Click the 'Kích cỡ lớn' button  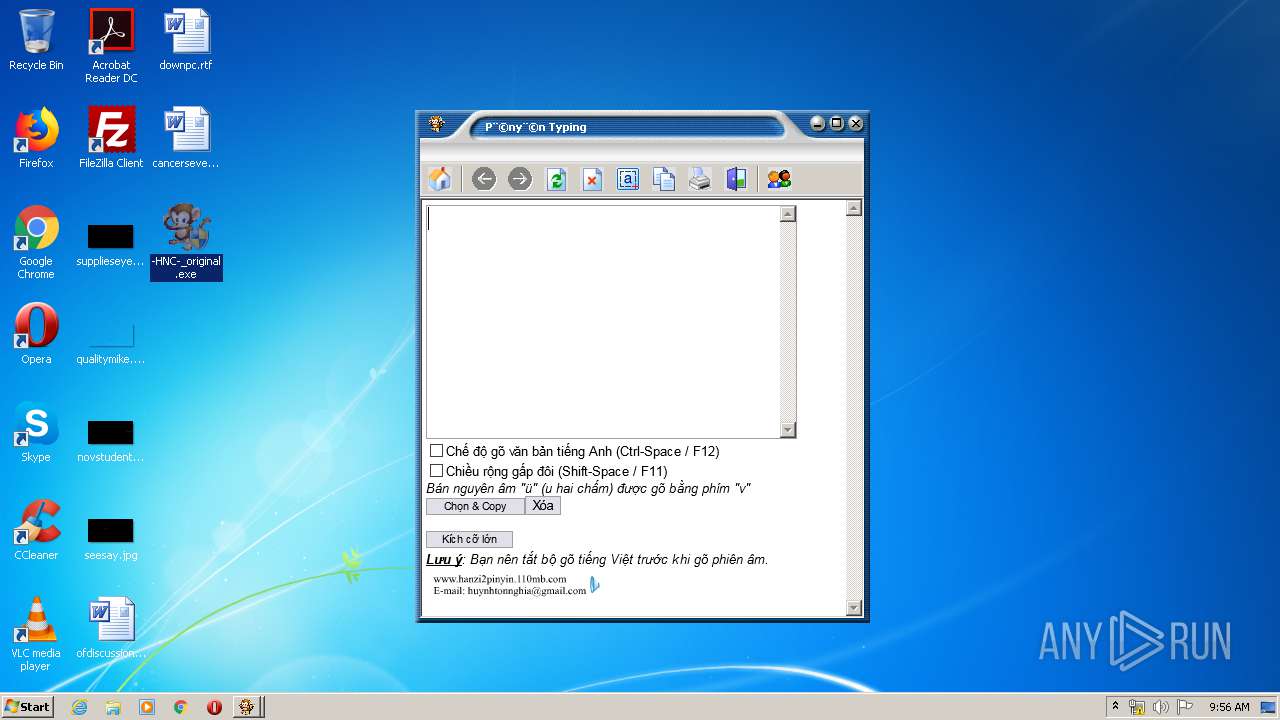click(x=469, y=539)
